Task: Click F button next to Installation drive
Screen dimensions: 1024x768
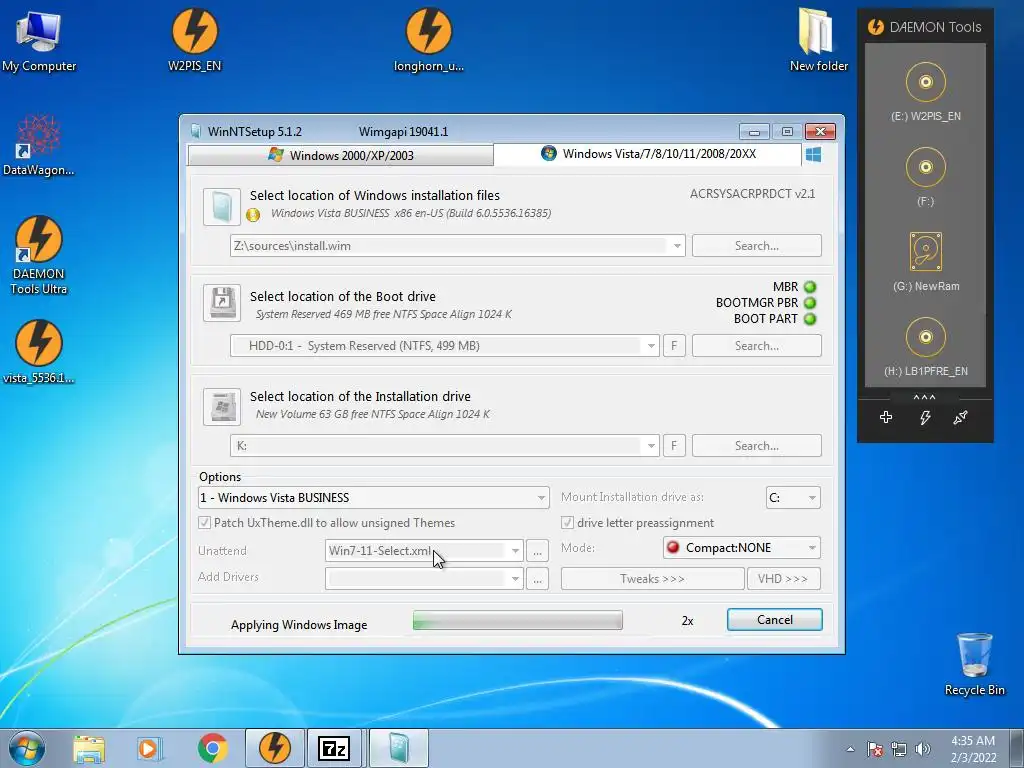Action: 674,446
